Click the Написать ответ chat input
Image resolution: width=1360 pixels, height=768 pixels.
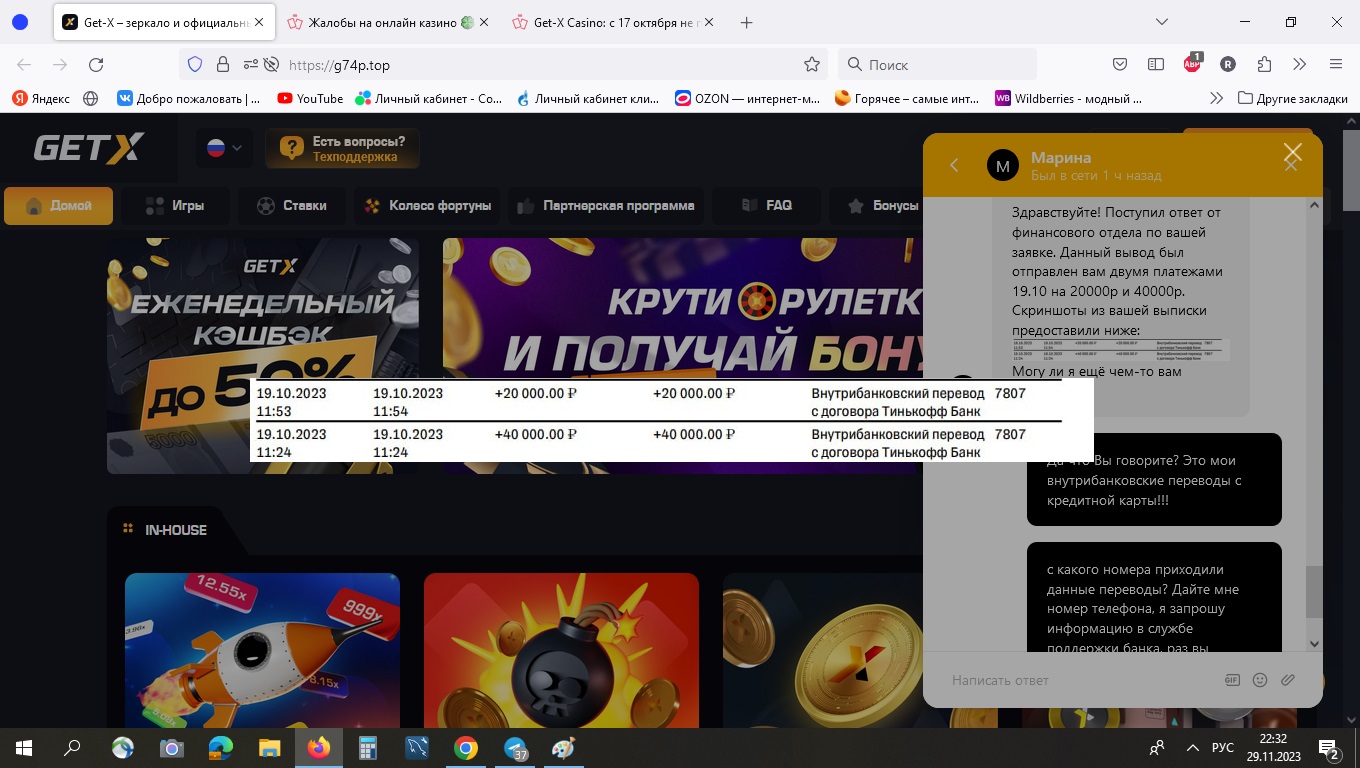pyautogui.click(x=1080, y=680)
